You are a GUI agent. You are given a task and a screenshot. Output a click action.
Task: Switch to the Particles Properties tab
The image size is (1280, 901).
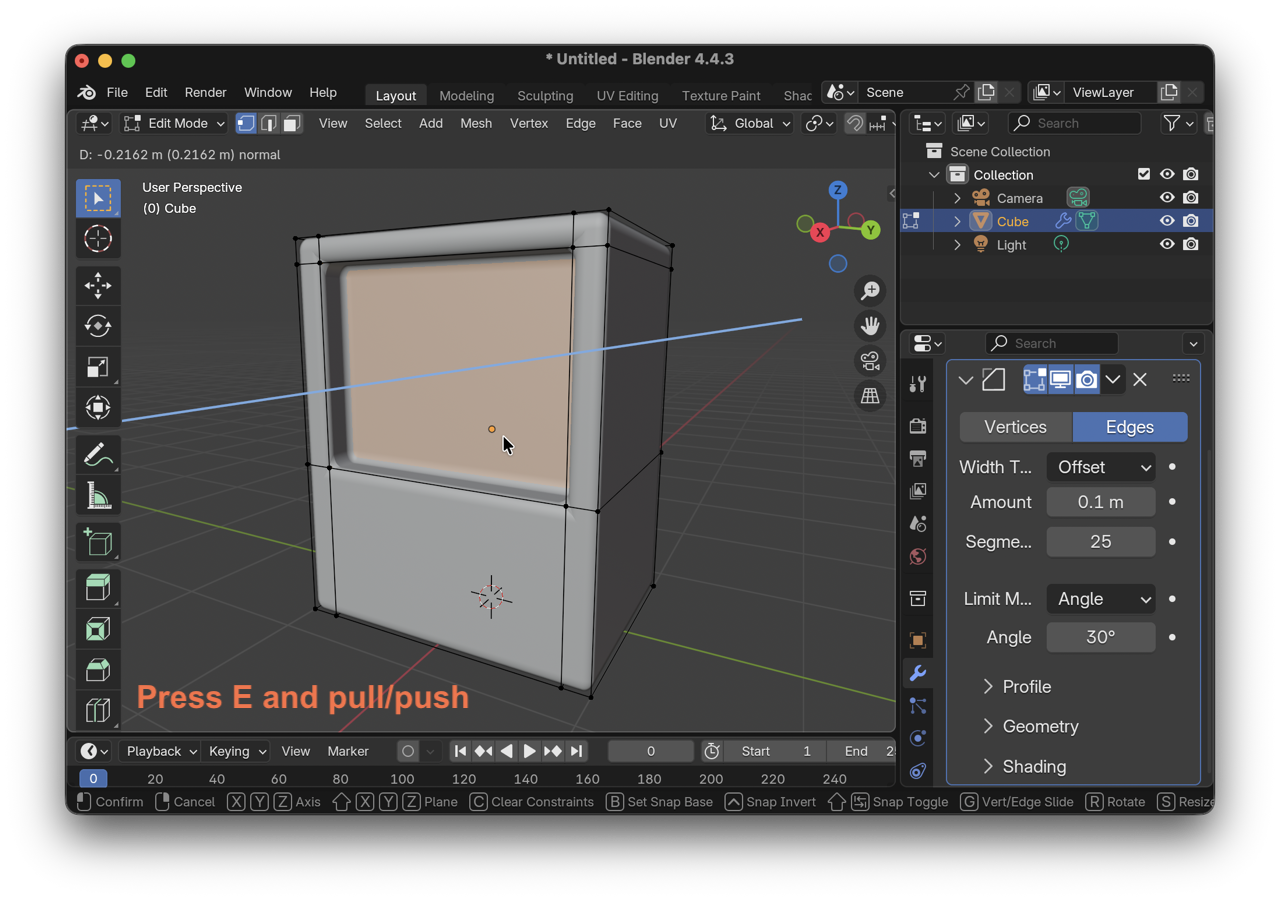(x=917, y=705)
